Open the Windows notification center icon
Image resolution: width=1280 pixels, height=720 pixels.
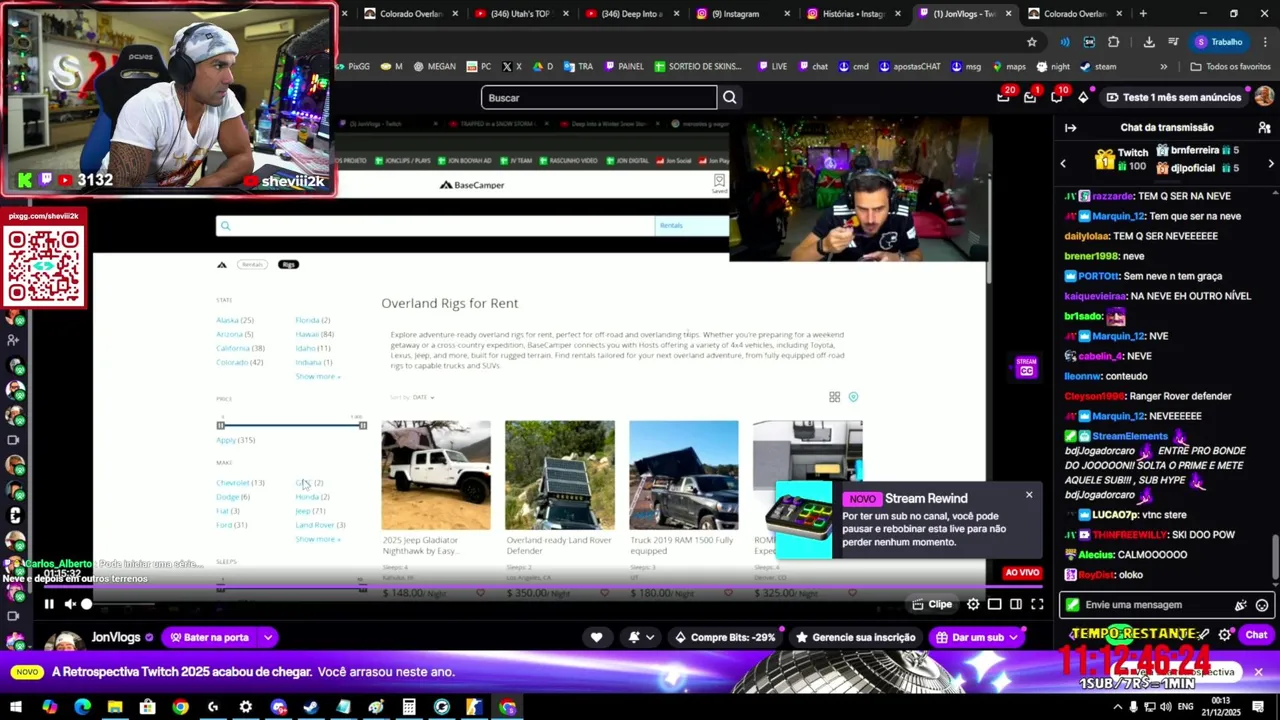1258,707
